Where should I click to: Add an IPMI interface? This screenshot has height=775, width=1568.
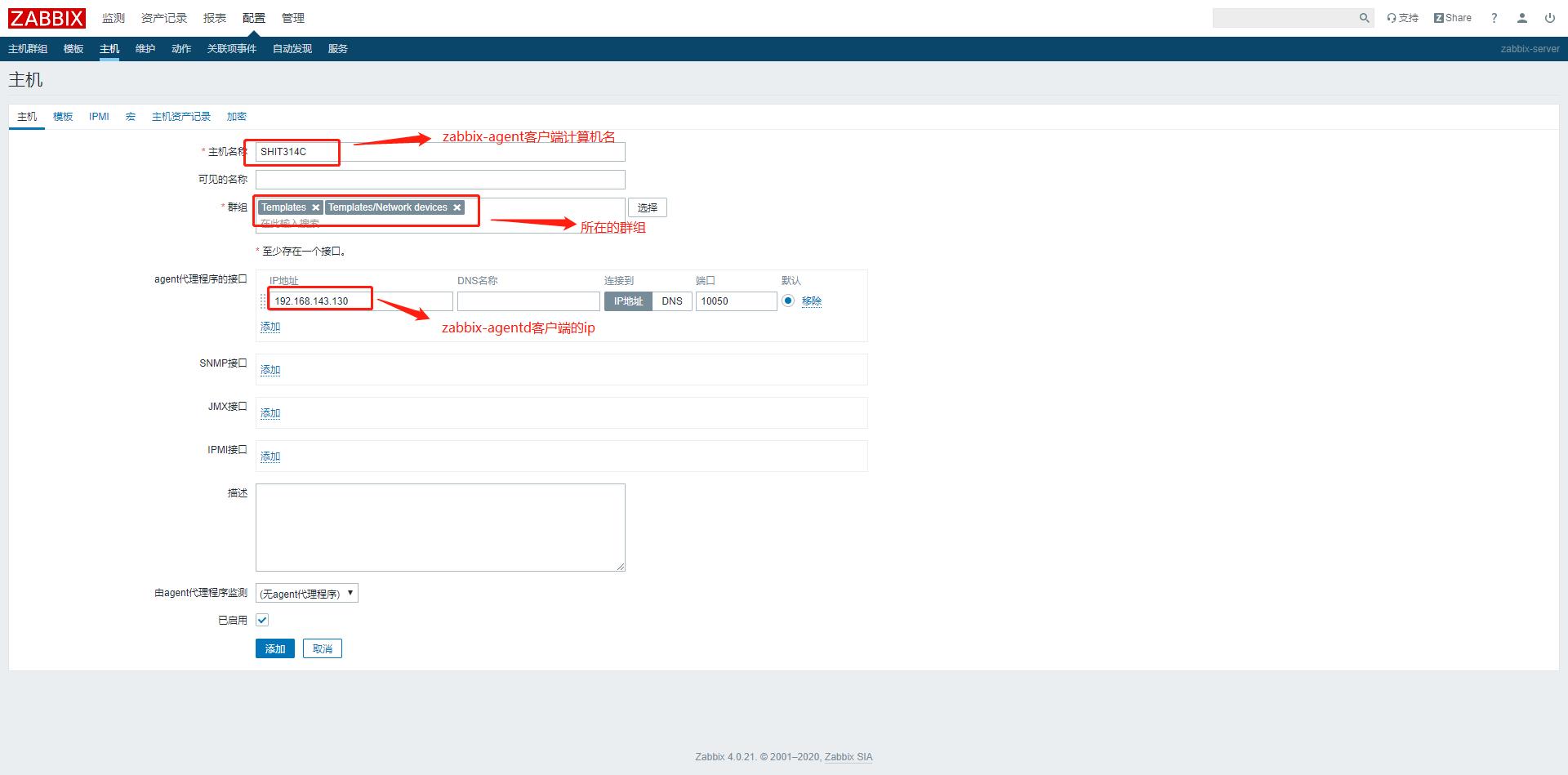(270, 457)
